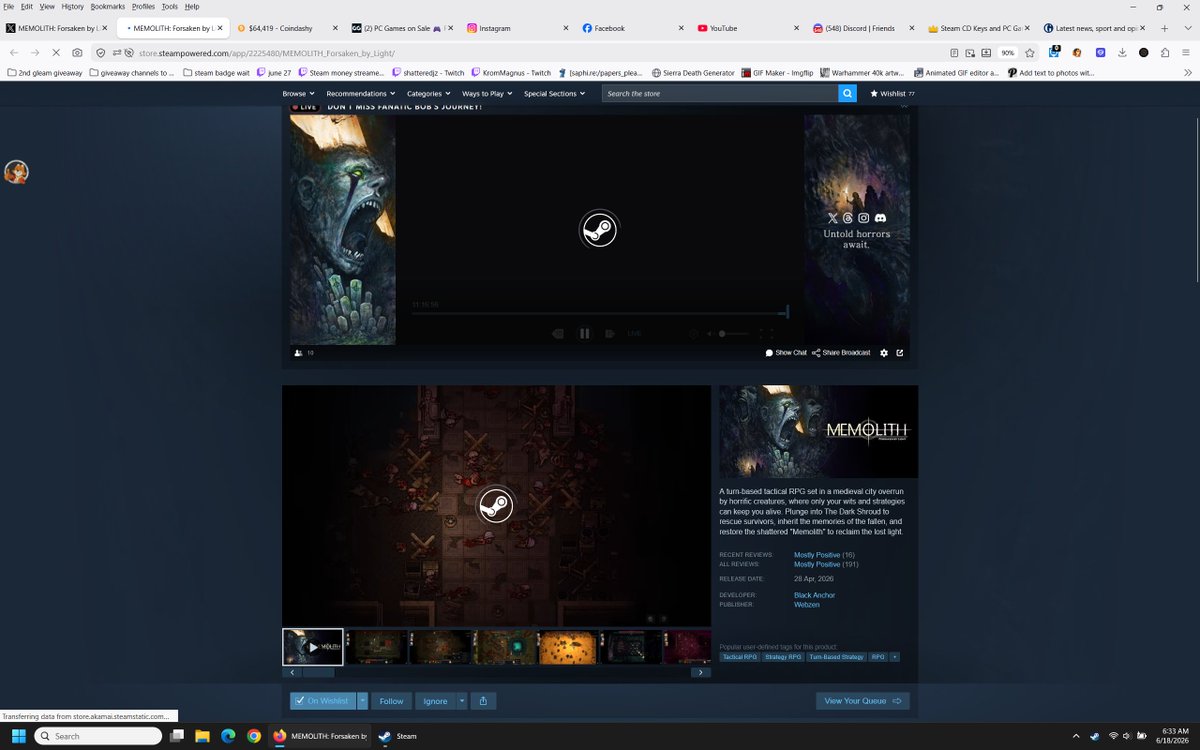
Task: Open the On Wishlist dropdown arrow
Action: pyautogui.click(x=363, y=701)
